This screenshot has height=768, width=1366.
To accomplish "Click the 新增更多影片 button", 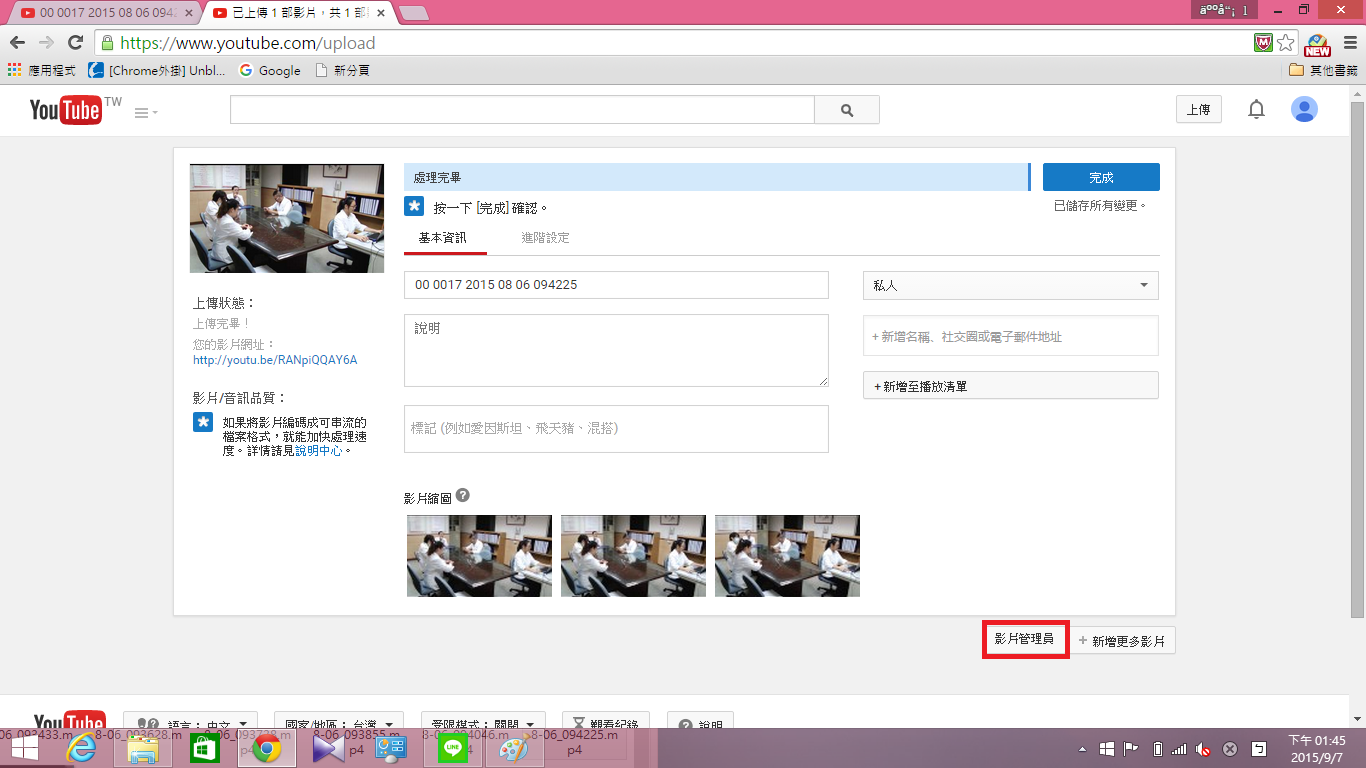I will 1121,641.
